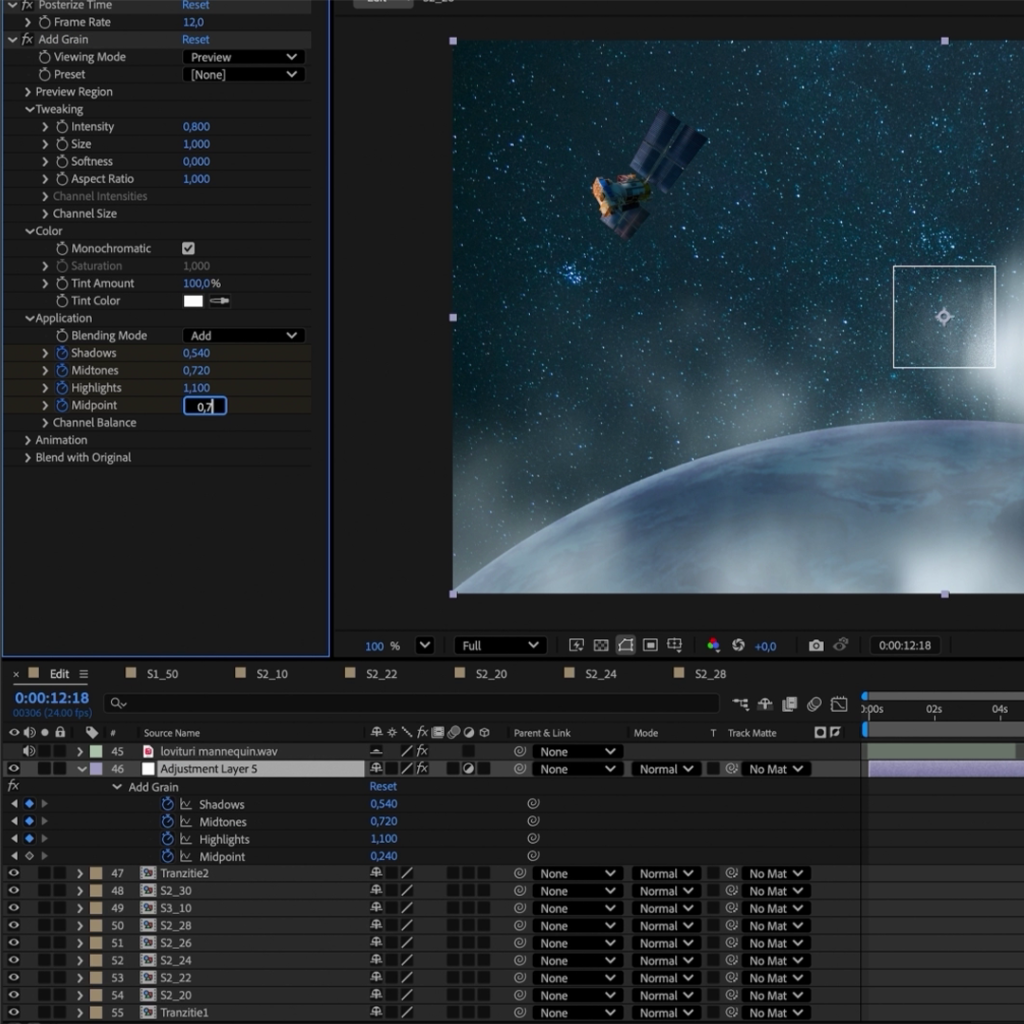Click the Shadows stopwatch in effect controls

[x=62, y=353]
